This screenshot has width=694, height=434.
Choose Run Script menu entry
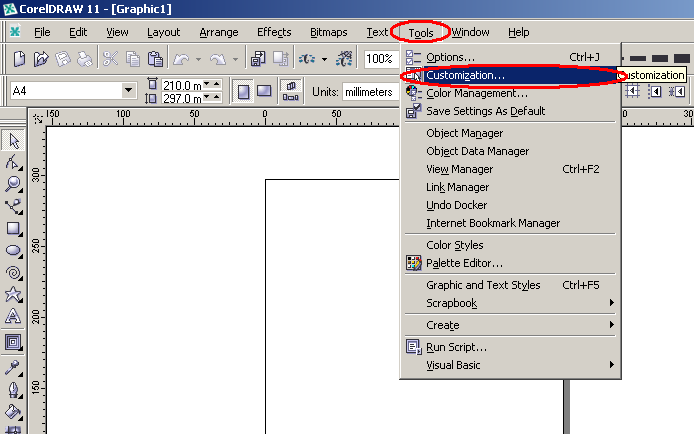coord(510,347)
